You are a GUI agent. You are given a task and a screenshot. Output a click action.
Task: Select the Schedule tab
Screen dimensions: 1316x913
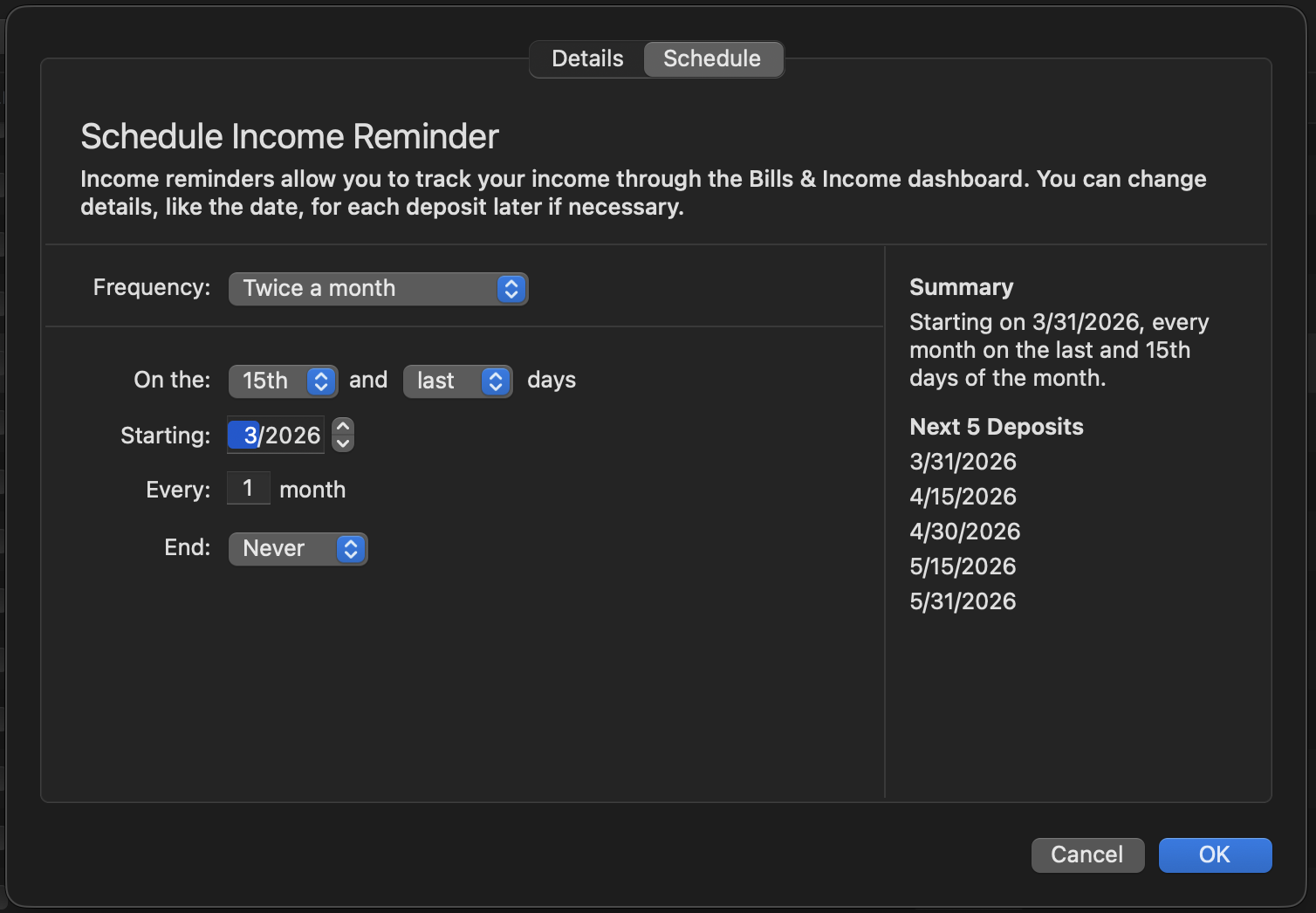tap(712, 58)
